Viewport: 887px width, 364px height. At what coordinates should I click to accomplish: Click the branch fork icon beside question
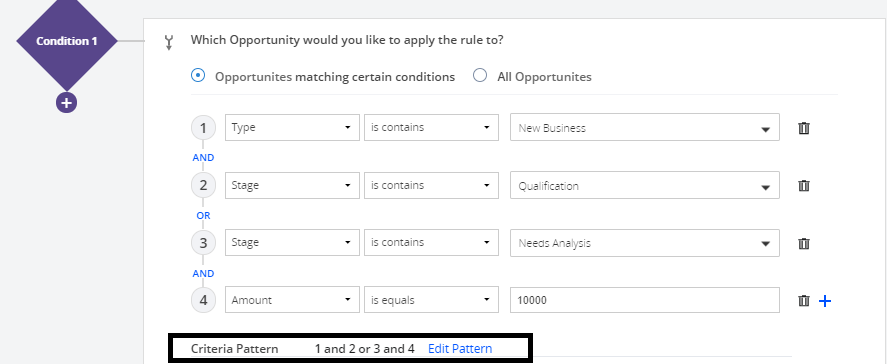(x=169, y=43)
